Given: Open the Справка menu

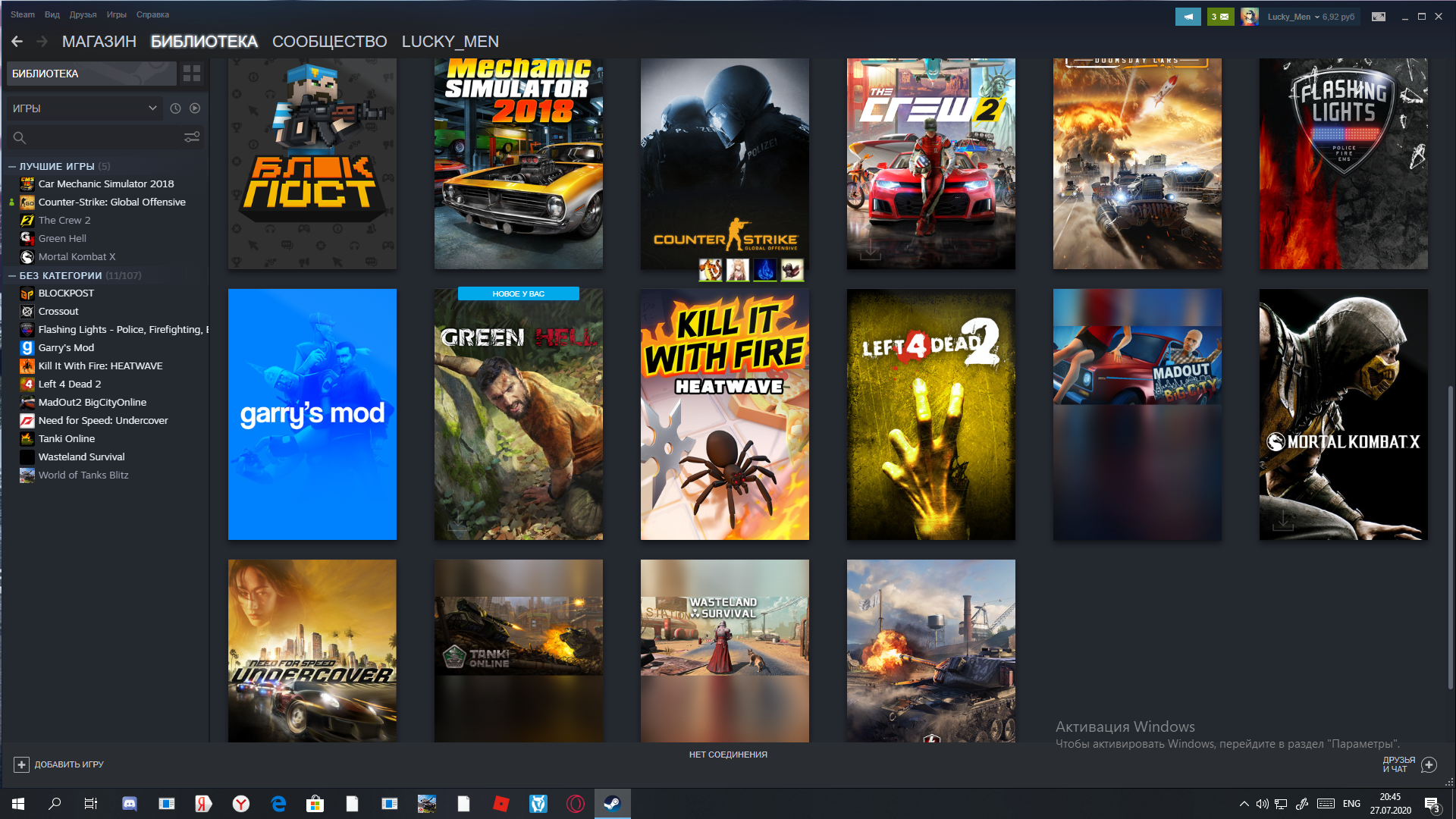Looking at the screenshot, I should 152,14.
